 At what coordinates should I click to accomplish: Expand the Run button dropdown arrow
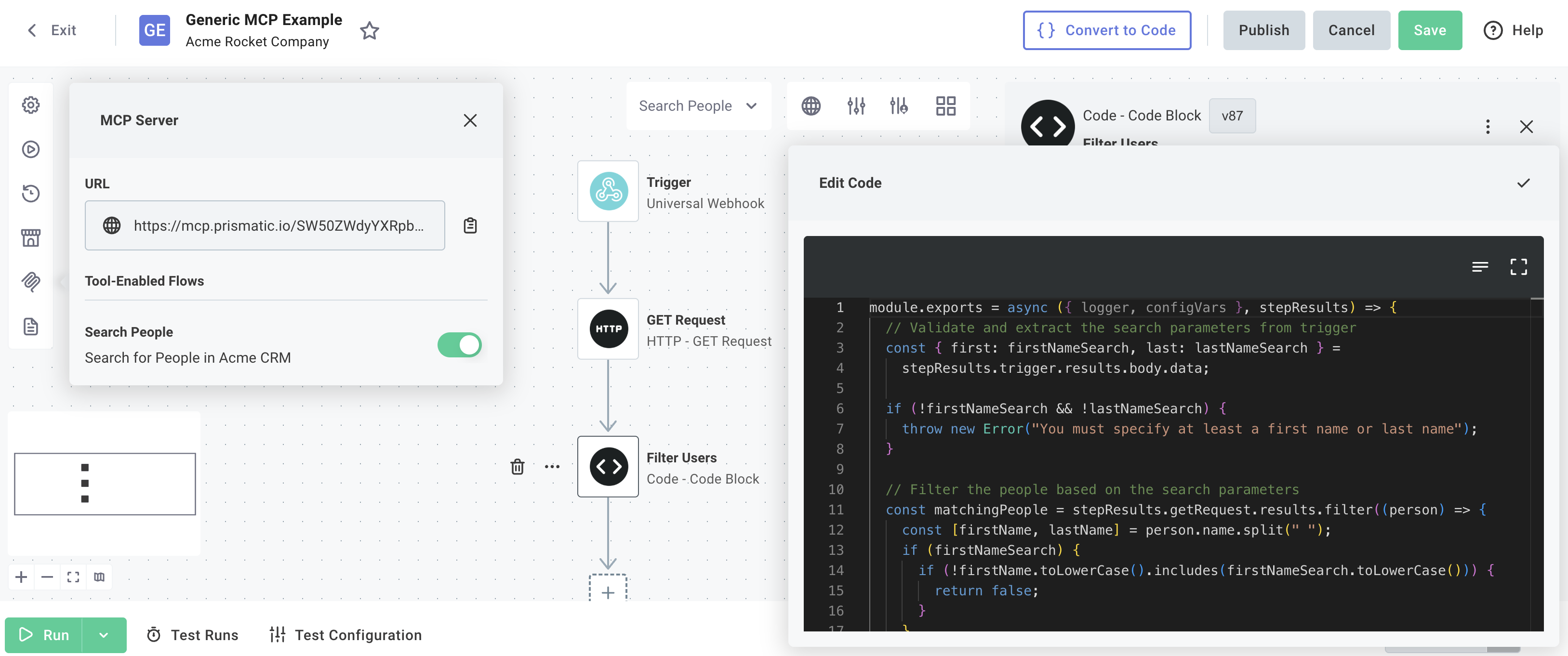click(104, 635)
